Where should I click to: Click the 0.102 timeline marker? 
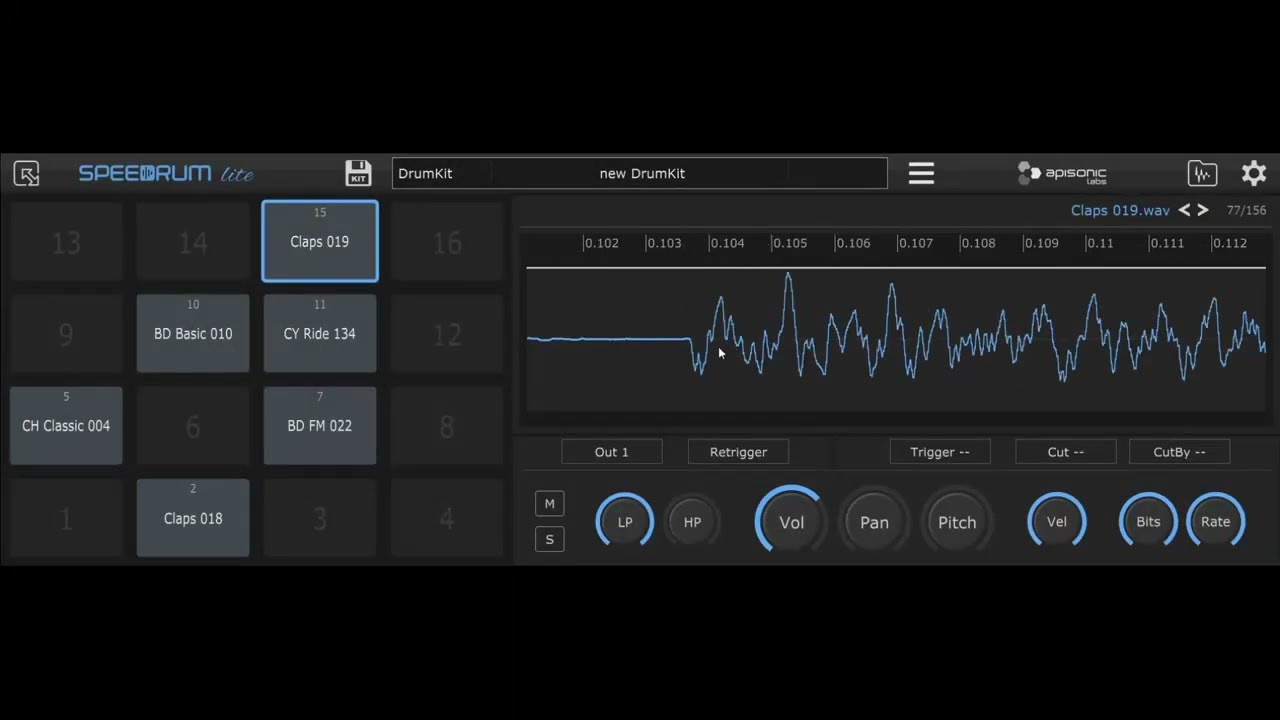tap(601, 243)
